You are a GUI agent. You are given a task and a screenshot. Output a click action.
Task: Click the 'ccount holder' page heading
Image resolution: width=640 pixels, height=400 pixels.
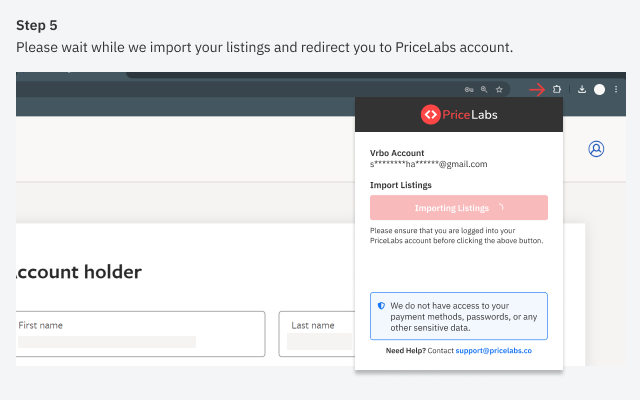(79, 272)
